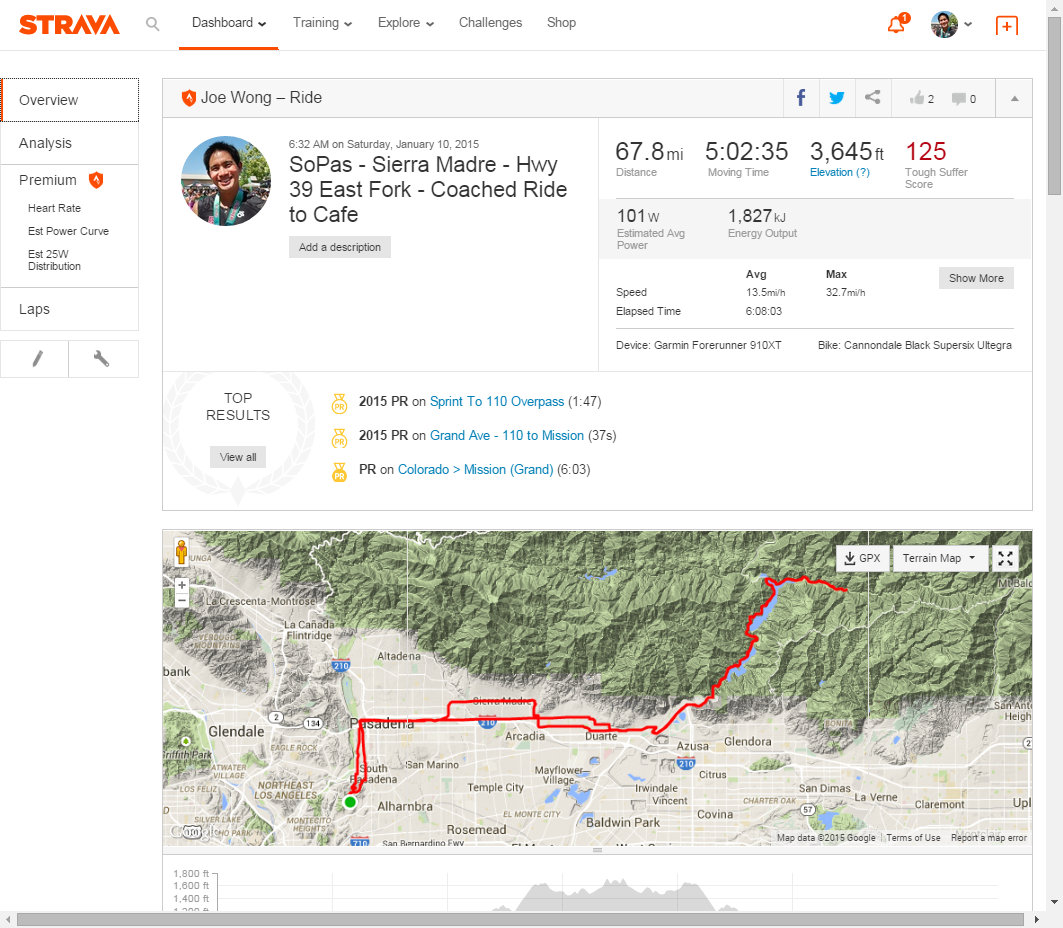
Task: Zoom in the map with plus
Action: tap(181, 584)
